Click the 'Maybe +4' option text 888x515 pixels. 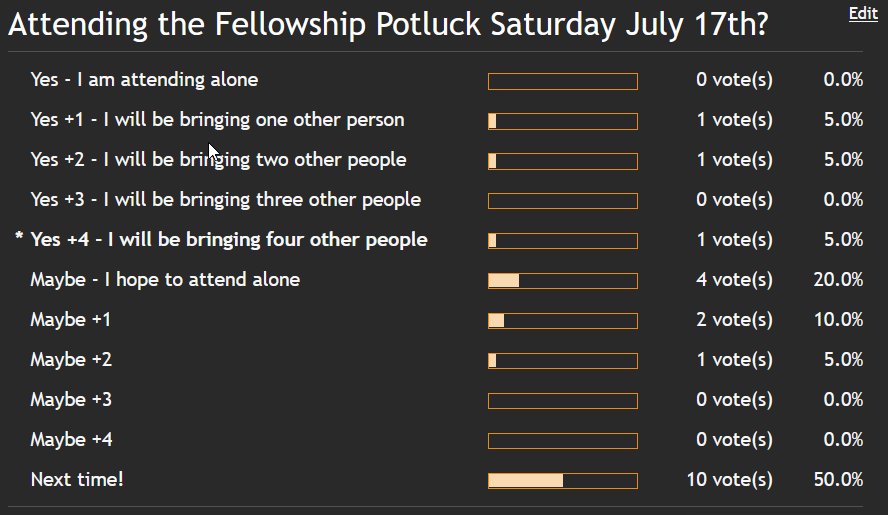click(71, 440)
